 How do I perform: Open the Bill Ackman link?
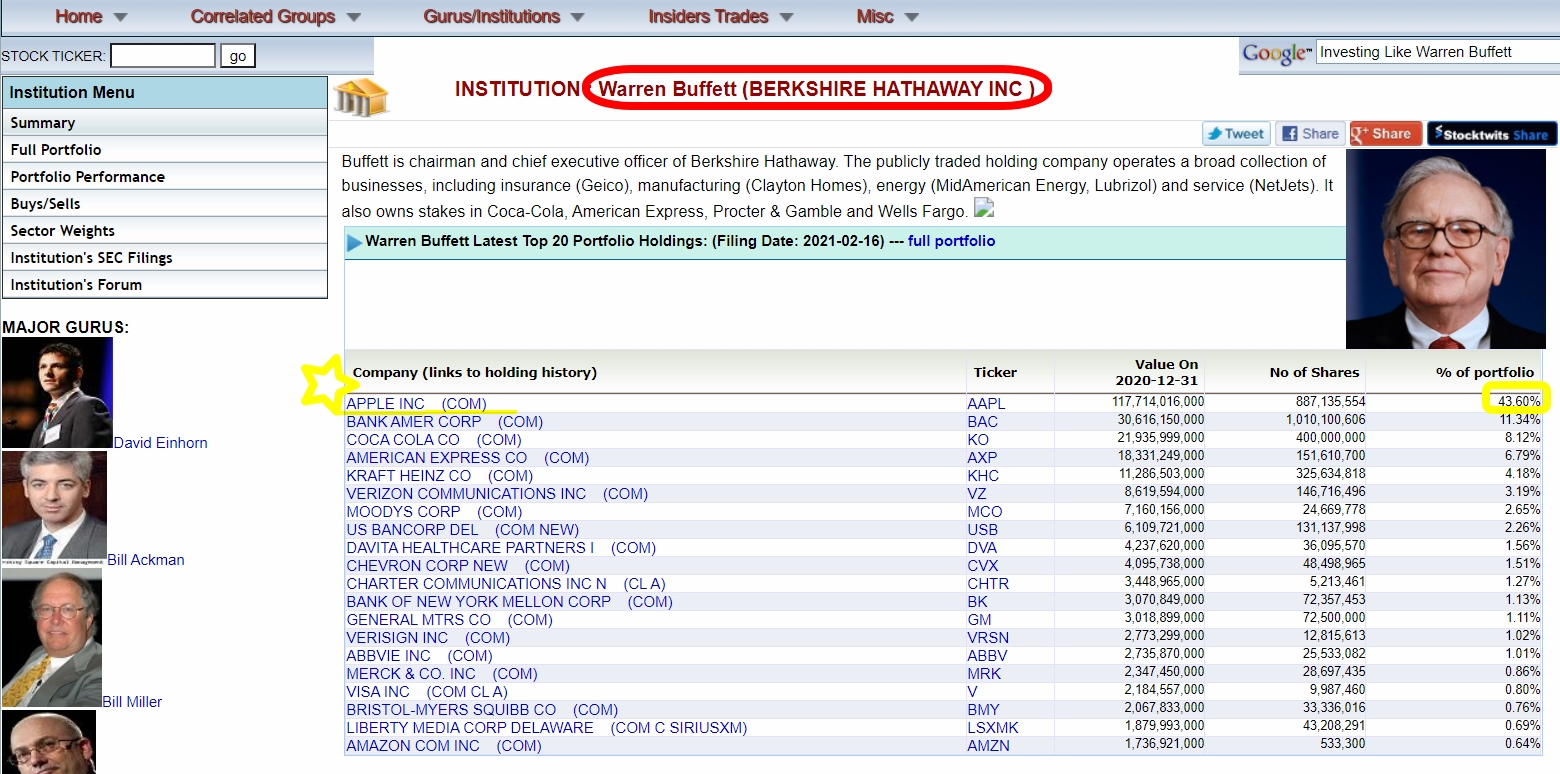[x=146, y=559]
